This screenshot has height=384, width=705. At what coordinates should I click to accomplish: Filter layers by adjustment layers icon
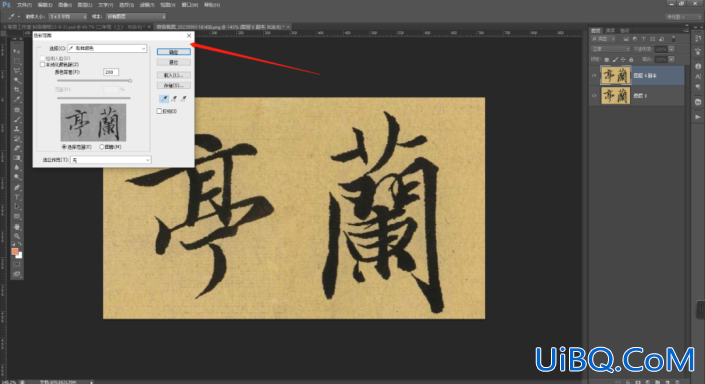(x=634, y=39)
